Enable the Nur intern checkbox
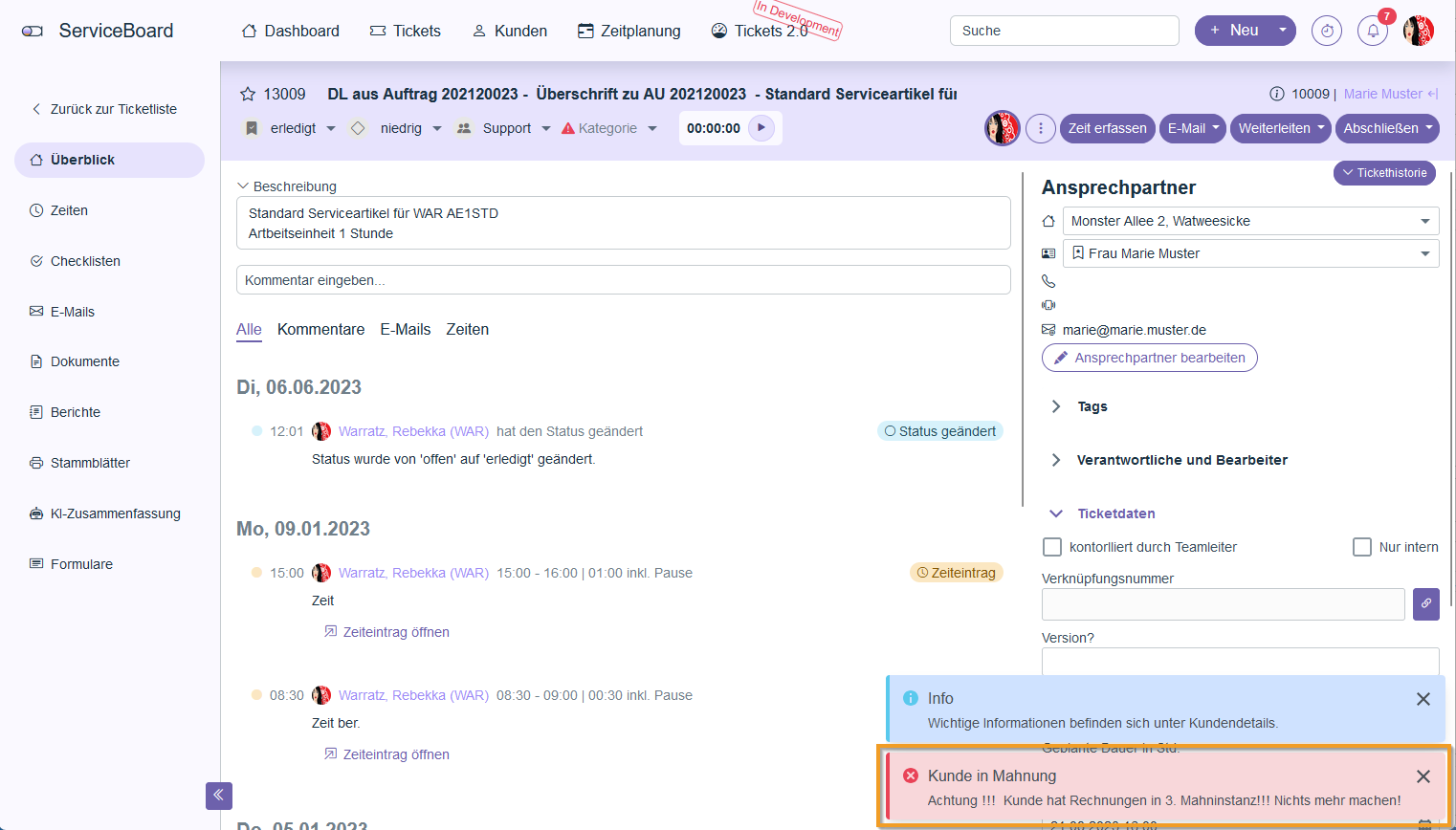This screenshot has height=830, width=1456. 1362,547
